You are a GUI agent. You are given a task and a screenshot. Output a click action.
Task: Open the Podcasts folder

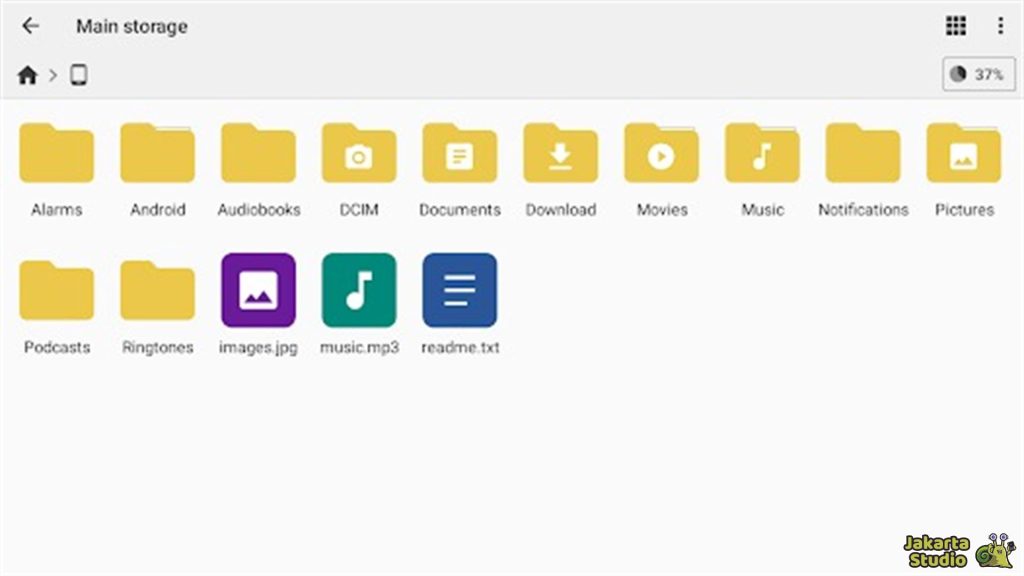click(x=56, y=289)
